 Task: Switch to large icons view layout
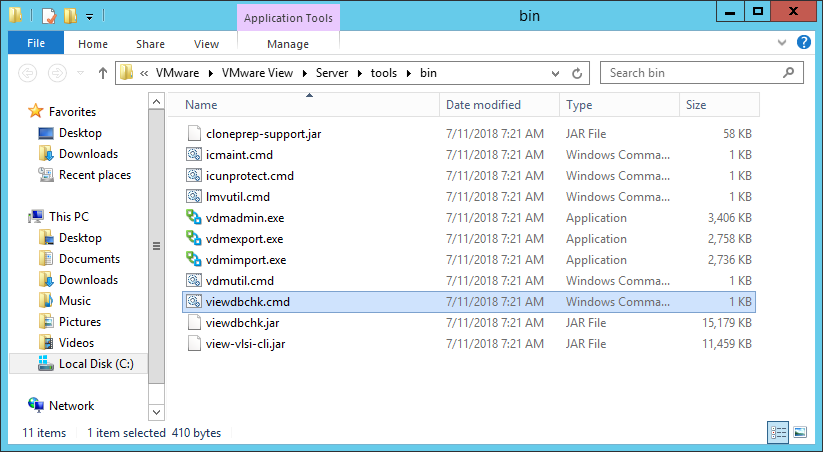pyautogui.click(x=800, y=433)
